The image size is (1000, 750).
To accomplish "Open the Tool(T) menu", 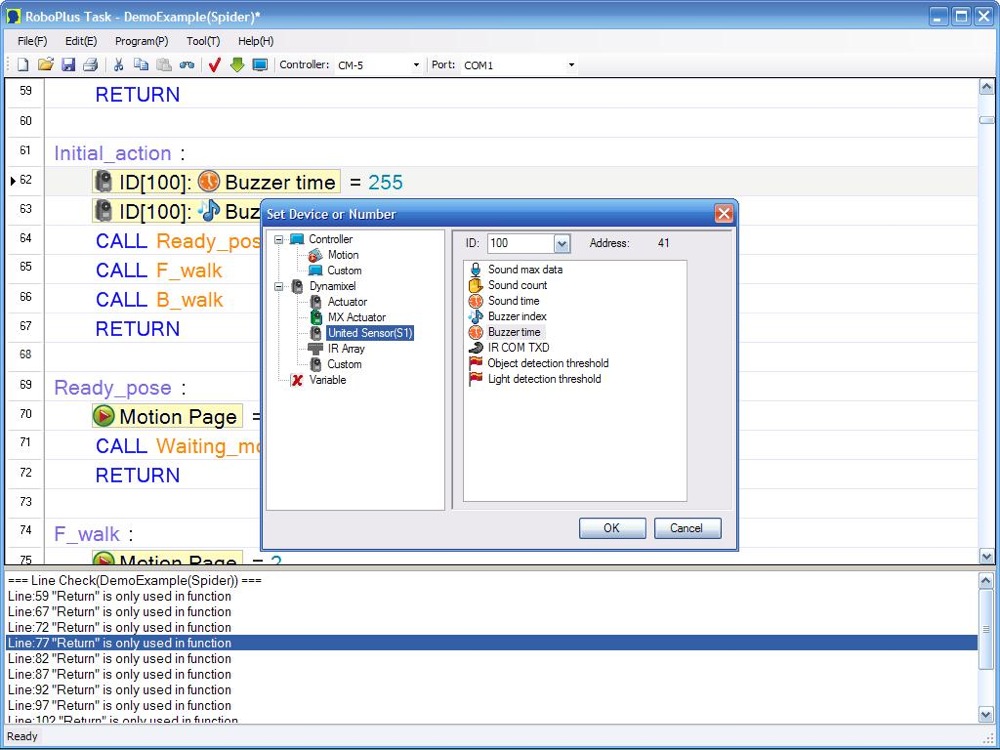I will (203, 41).
